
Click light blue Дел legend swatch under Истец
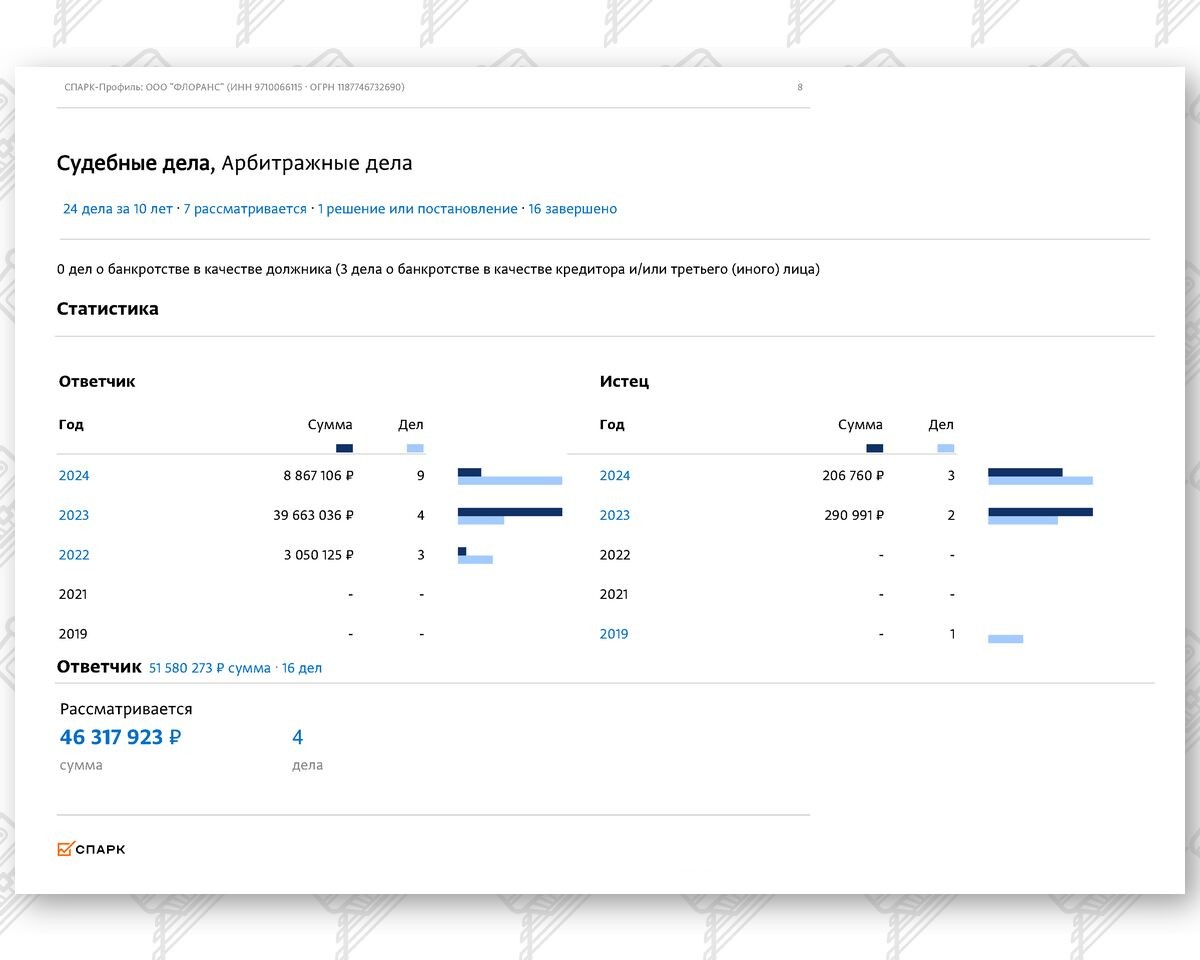[945, 448]
